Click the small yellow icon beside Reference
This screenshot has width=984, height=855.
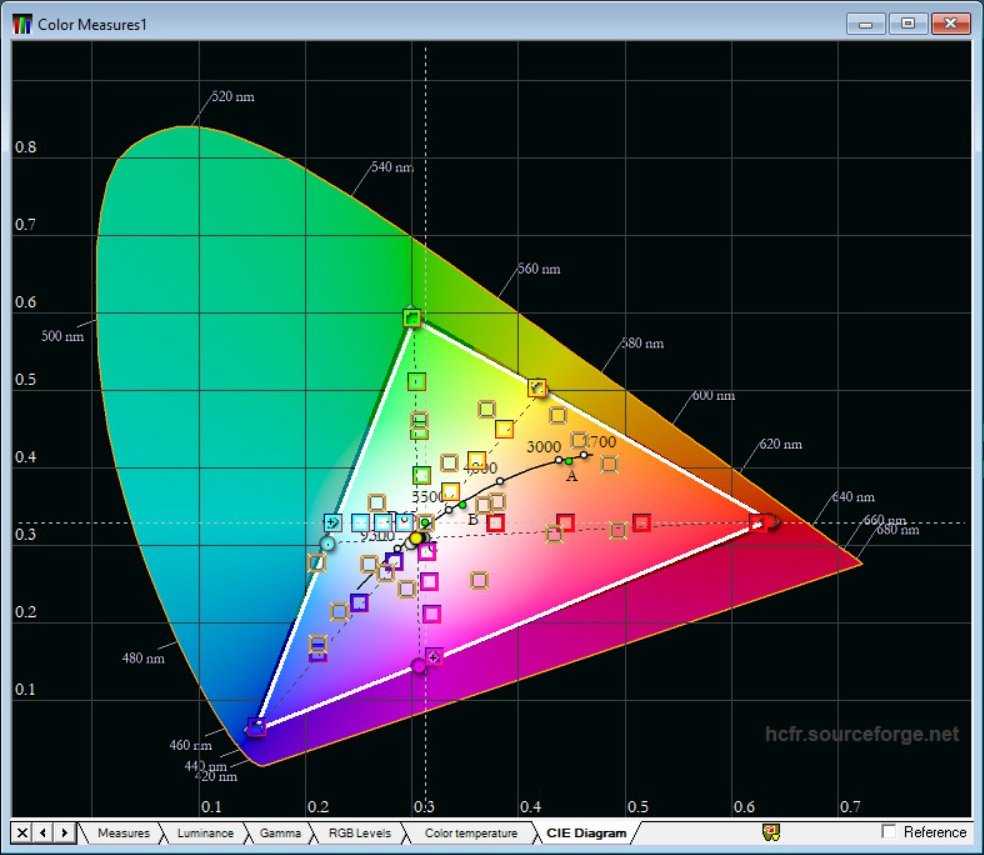[x=770, y=832]
